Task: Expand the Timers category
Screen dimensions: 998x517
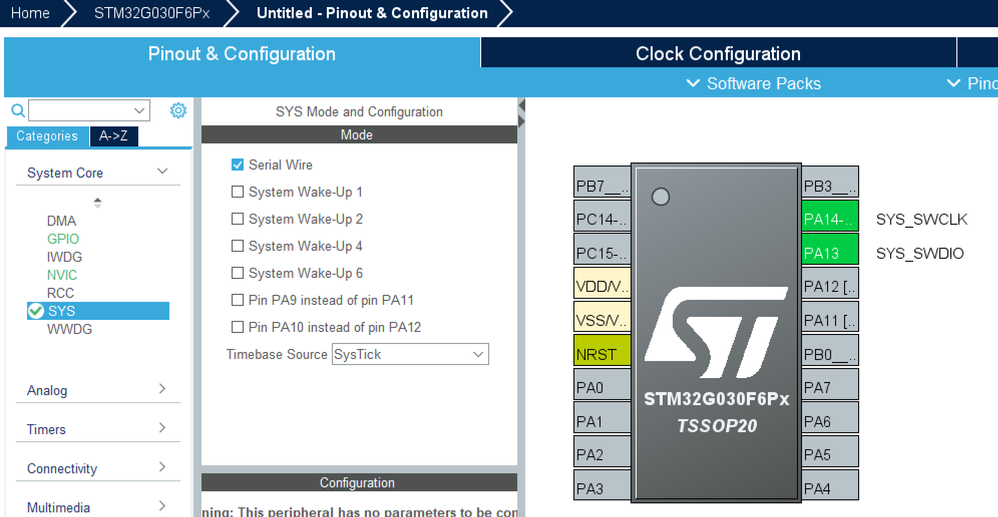Action: pos(162,428)
